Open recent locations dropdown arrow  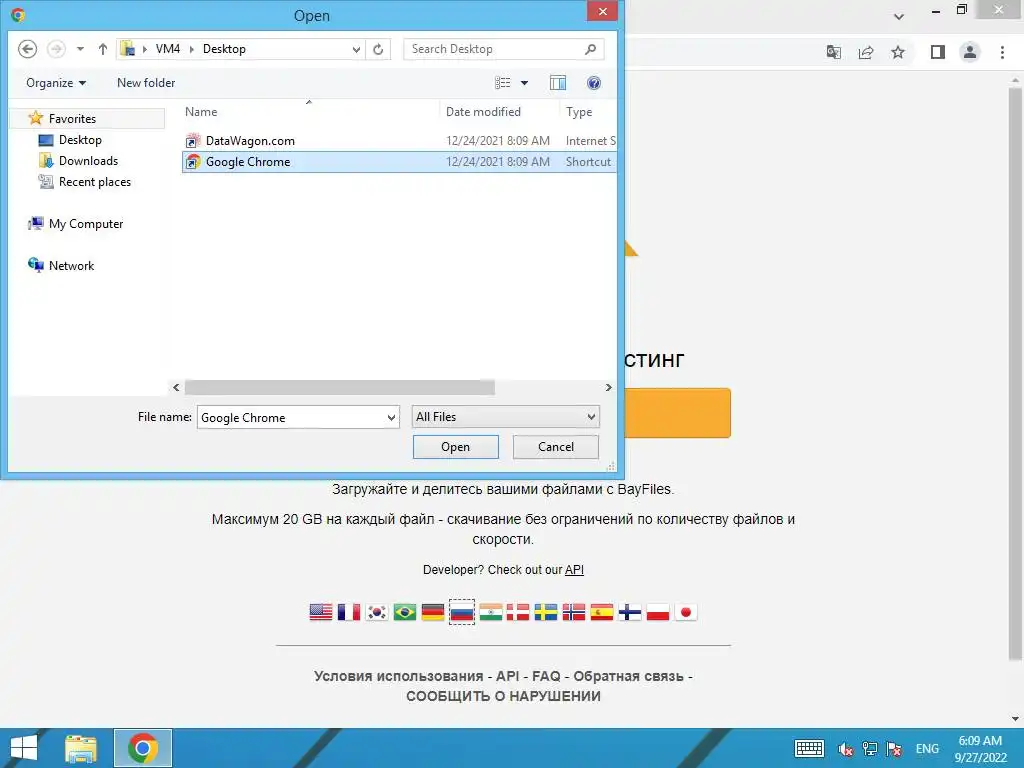[80, 49]
